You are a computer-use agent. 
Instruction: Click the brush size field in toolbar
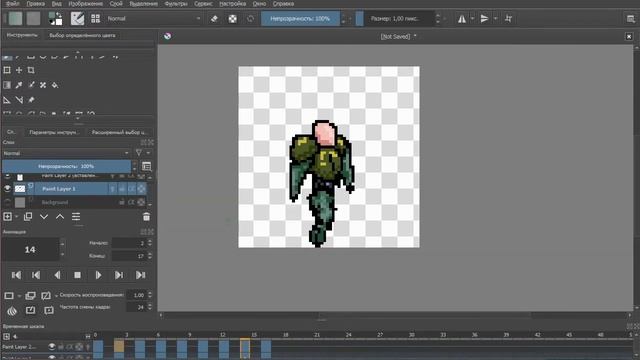click(x=395, y=18)
